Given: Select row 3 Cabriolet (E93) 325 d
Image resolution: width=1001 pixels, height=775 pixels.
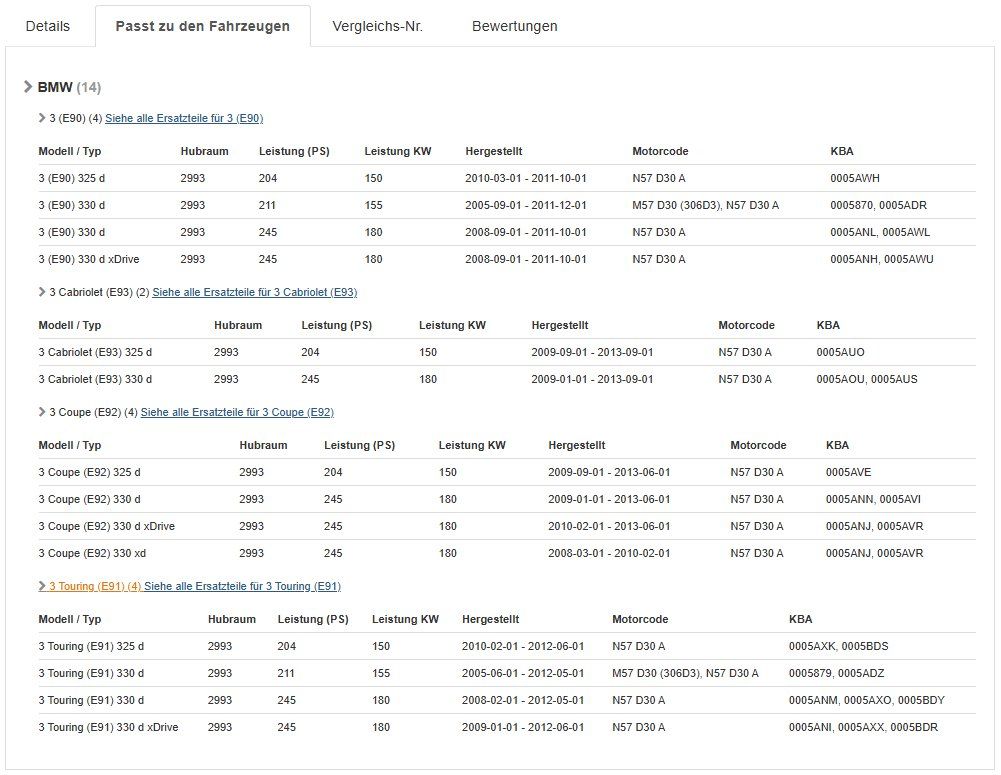Looking at the screenshot, I should 507,352.
